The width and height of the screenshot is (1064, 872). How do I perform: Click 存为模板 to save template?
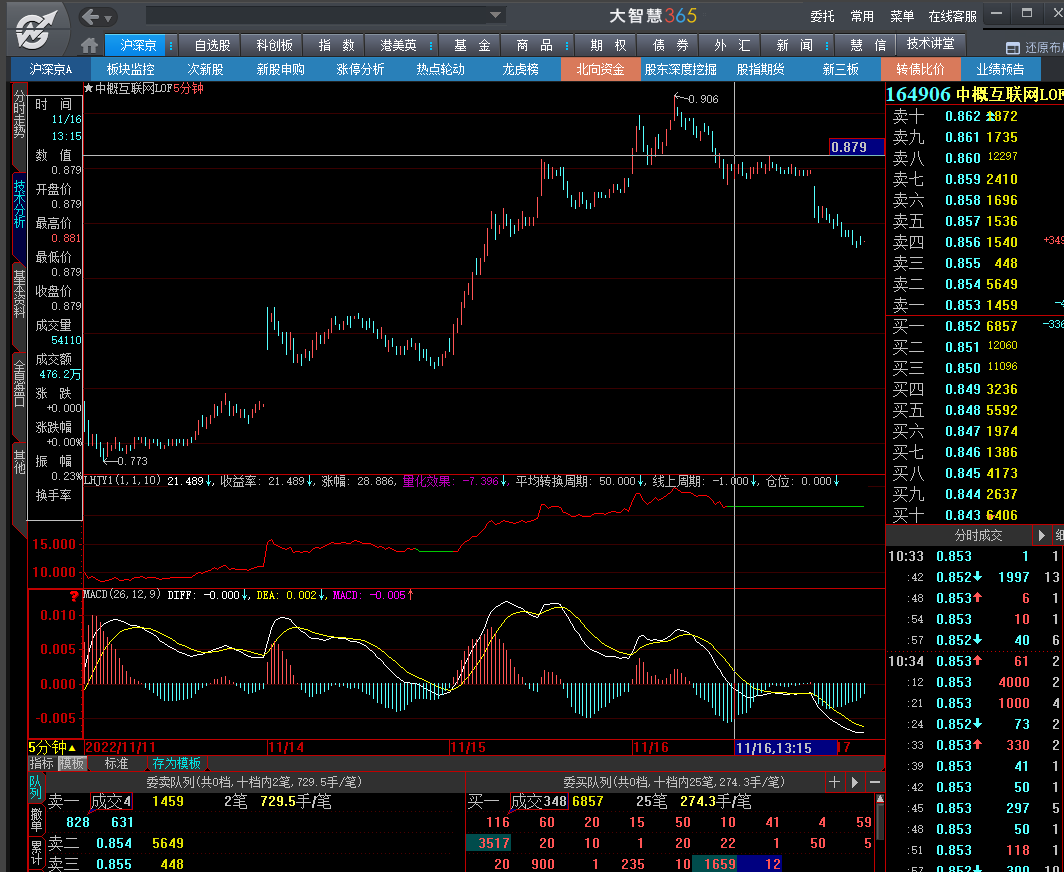pyautogui.click(x=177, y=763)
